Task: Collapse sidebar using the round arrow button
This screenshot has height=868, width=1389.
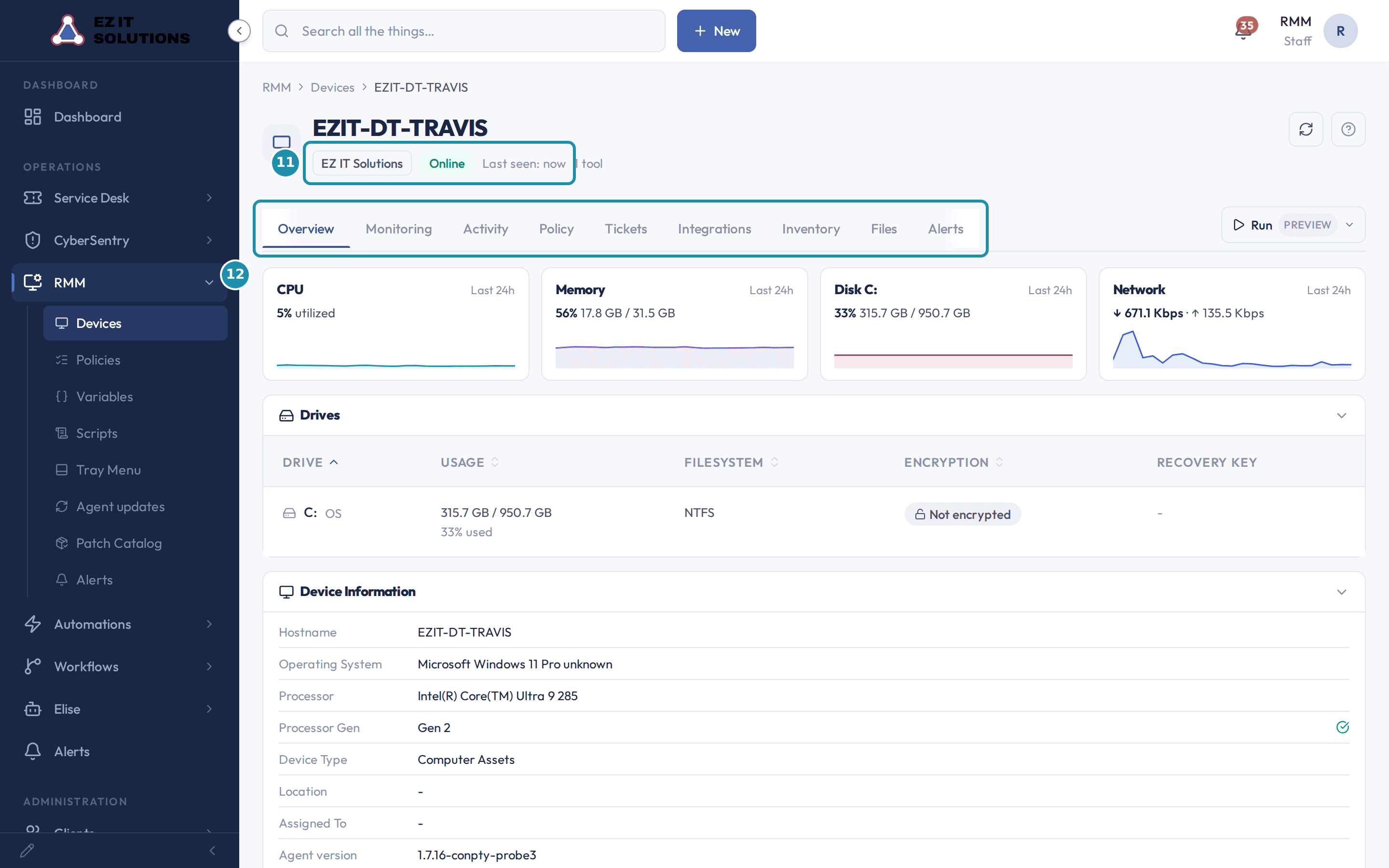Action: click(x=239, y=31)
